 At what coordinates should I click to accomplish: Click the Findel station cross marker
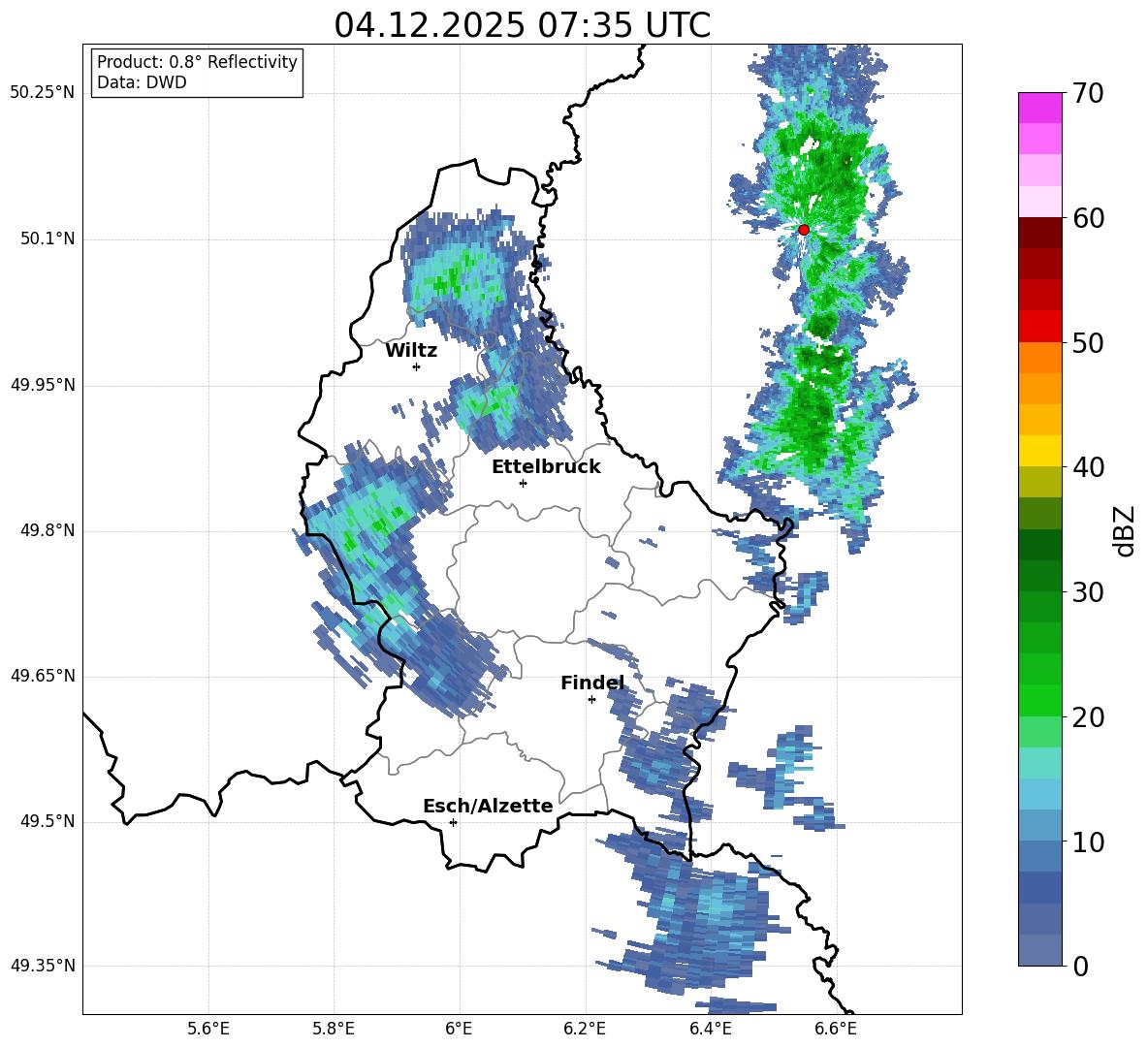tap(591, 700)
